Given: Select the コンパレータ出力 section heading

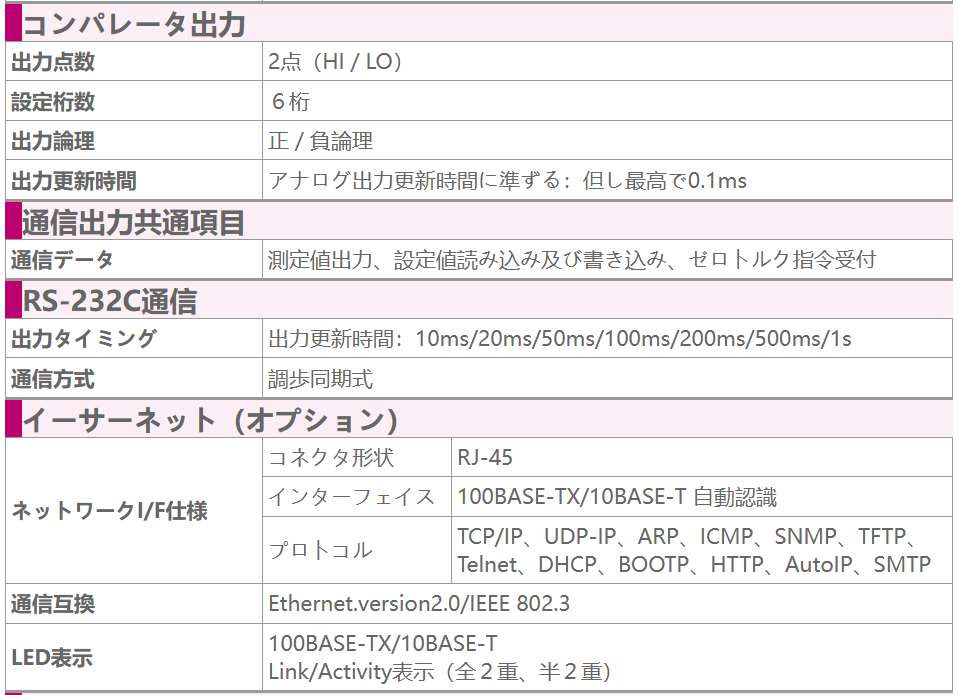Looking at the screenshot, I should click(x=134, y=25).
